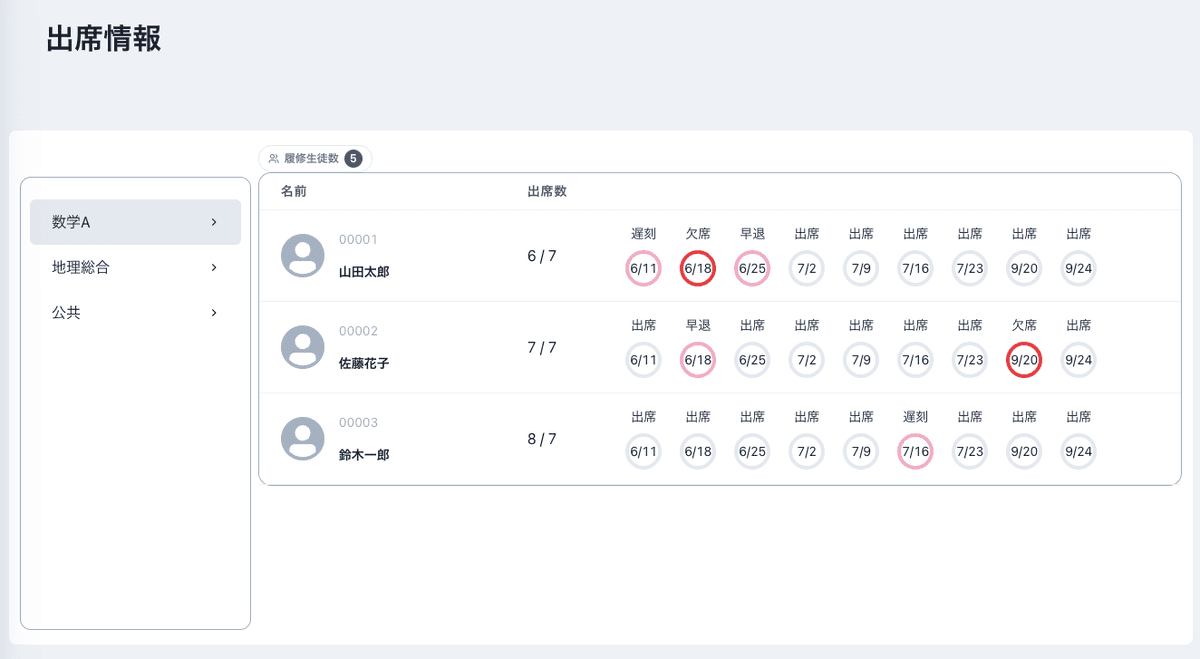1200x659 pixels.
Task: Expand the 地理総合 chevron arrow
Action: pyautogui.click(x=214, y=267)
